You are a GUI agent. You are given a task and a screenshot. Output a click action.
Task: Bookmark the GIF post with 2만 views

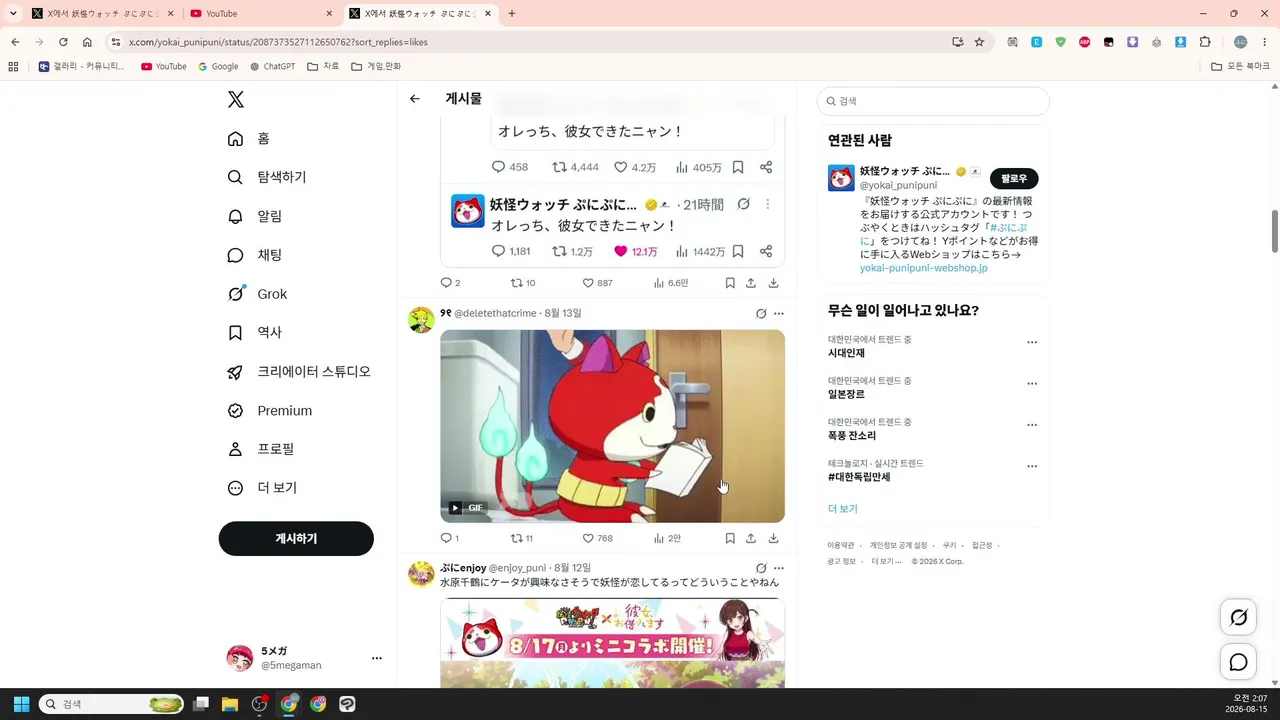730,538
